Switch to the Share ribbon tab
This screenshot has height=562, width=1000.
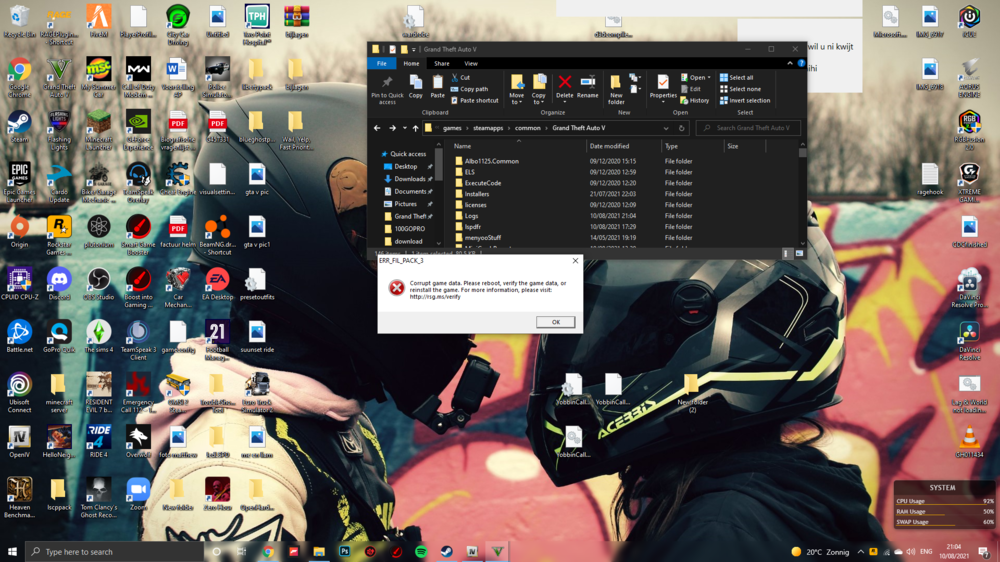[x=441, y=63]
